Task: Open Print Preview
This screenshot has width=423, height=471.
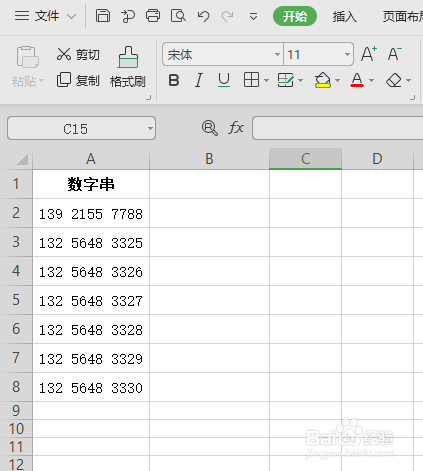Action: point(178,16)
